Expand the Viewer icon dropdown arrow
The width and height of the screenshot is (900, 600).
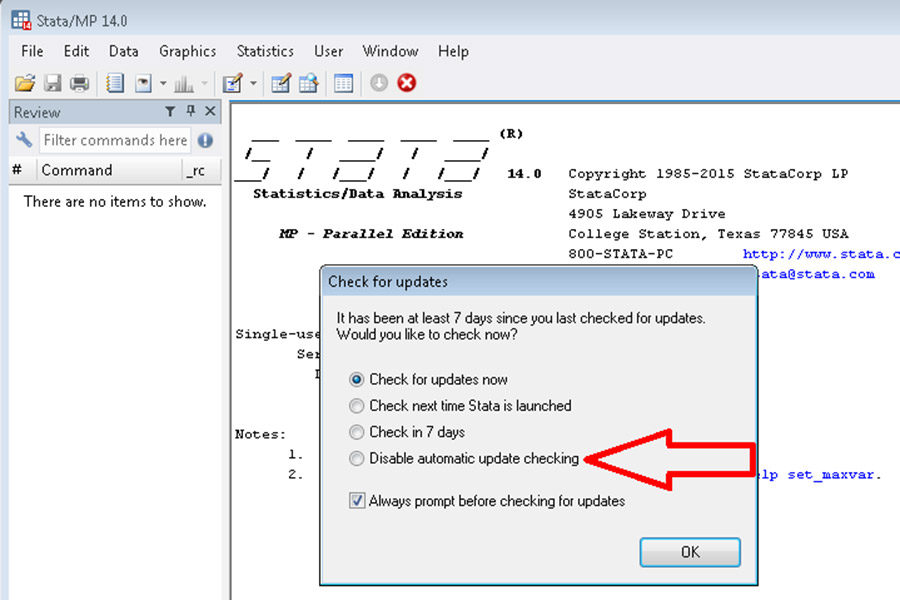point(163,84)
